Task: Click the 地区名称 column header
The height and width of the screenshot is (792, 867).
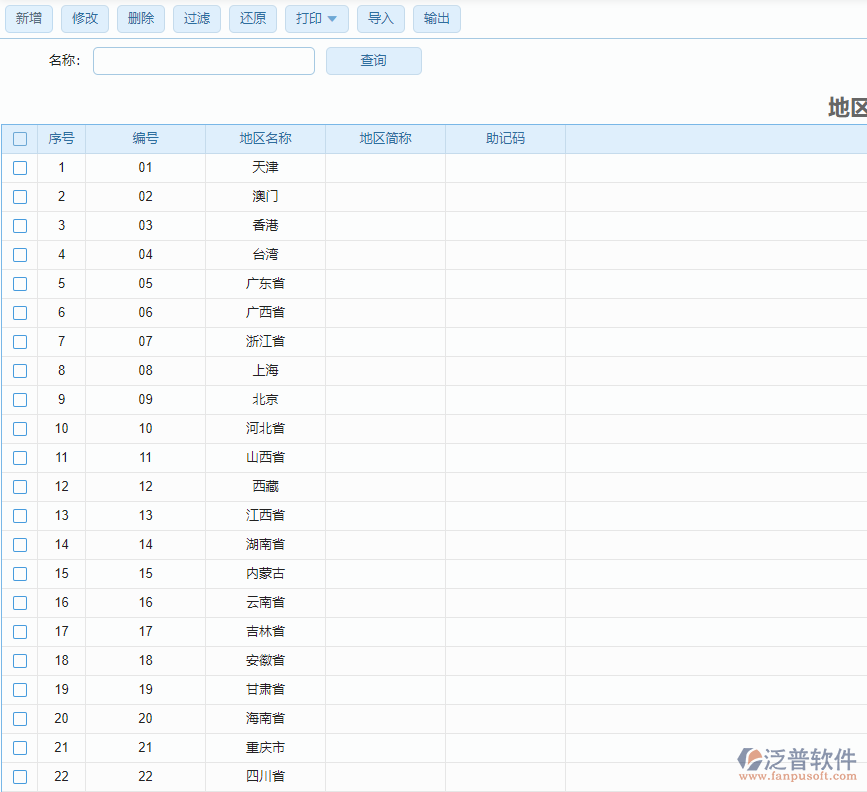Action: [x=266, y=139]
